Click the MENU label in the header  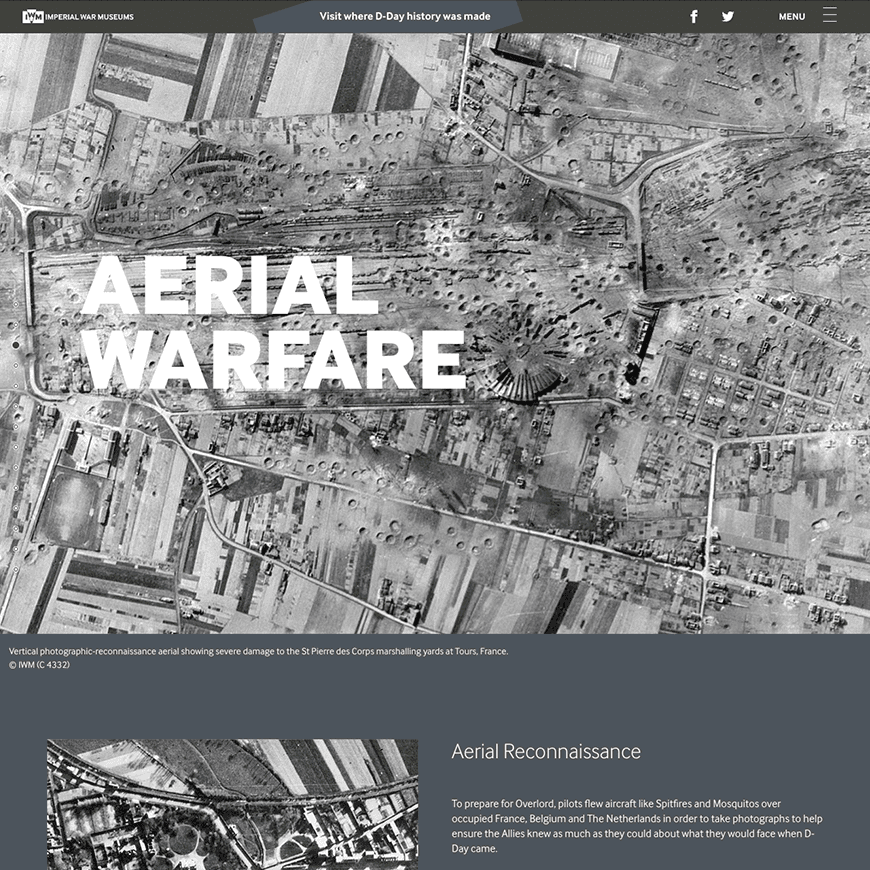coord(791,17)
